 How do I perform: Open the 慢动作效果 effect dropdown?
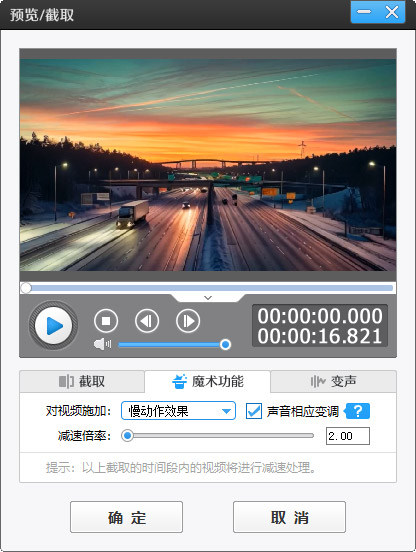coord(178,410)
